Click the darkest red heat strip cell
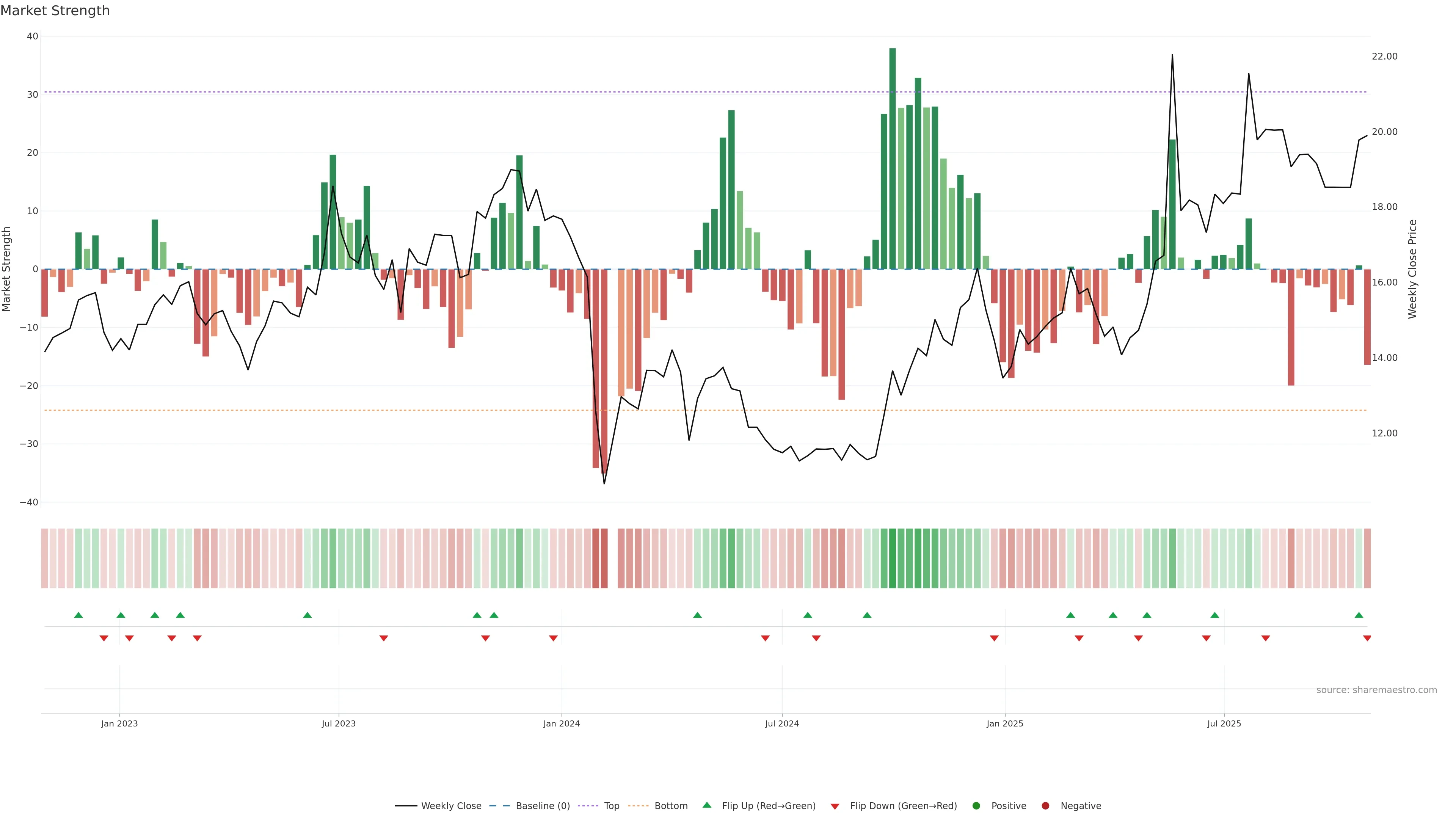 click(604, 559)
